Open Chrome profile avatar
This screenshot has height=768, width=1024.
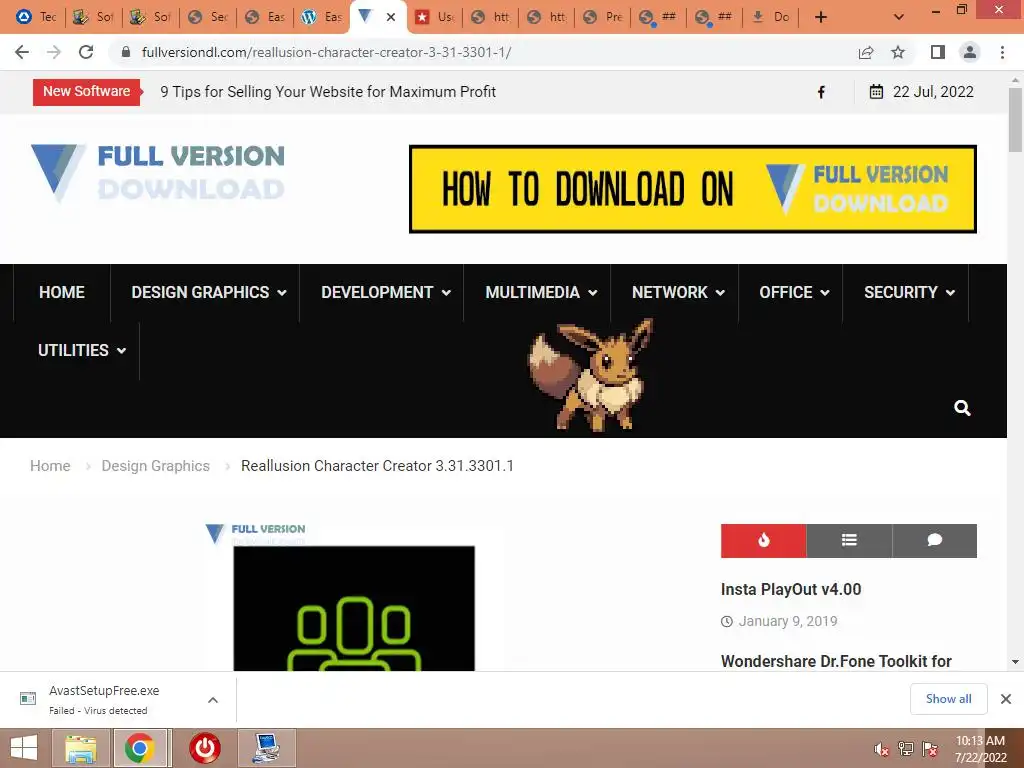970,52
